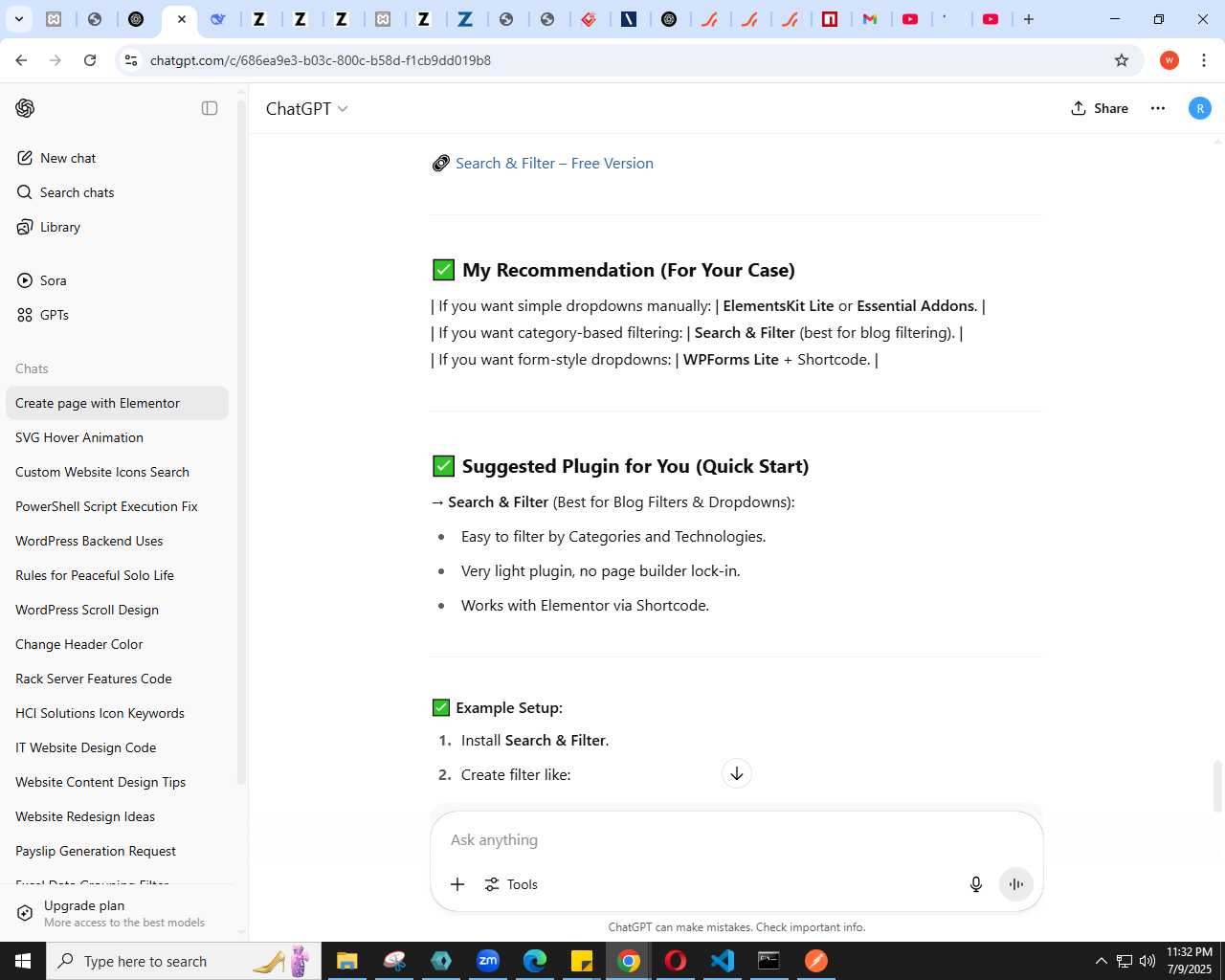Go back with the browser back arrow
The width and height of the screenshot is (1225, 980).
[x=21, y=60]
